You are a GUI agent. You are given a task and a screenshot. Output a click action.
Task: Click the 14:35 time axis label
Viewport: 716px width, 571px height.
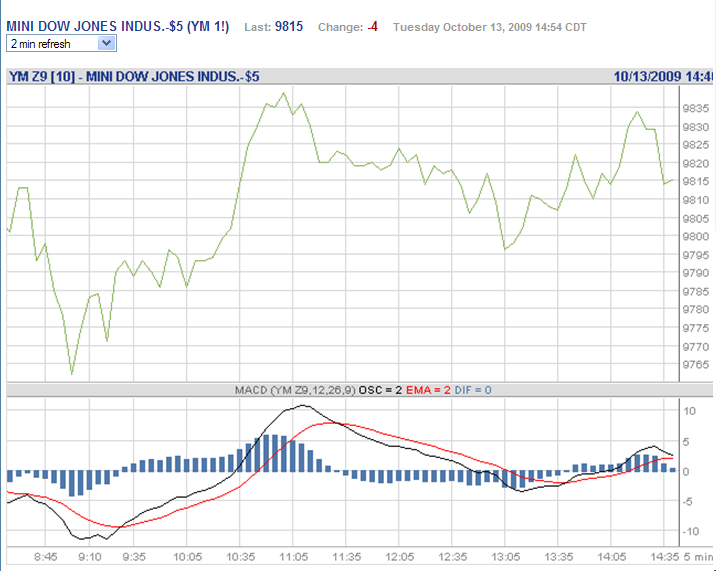[x=664, y=557]
